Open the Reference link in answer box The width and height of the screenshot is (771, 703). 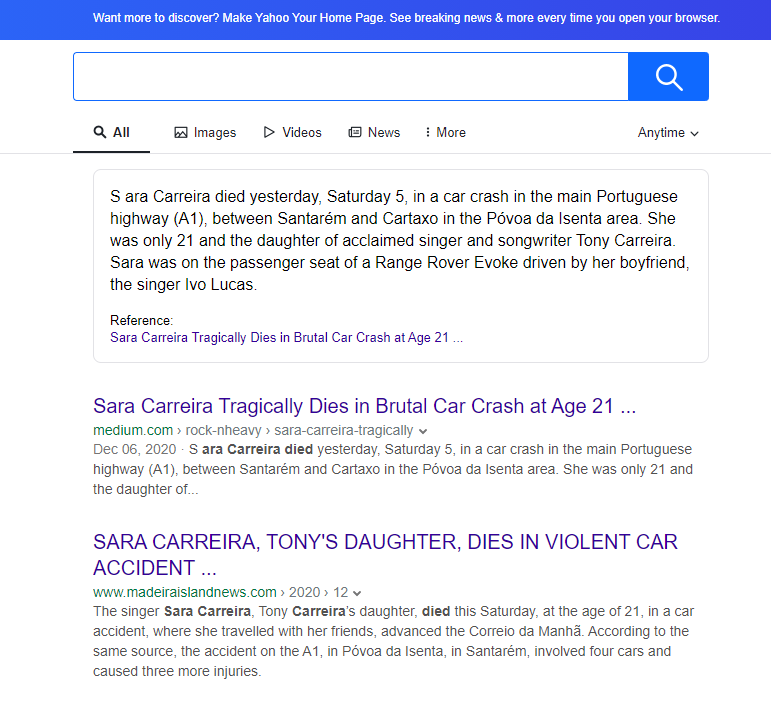click(286, 338)
